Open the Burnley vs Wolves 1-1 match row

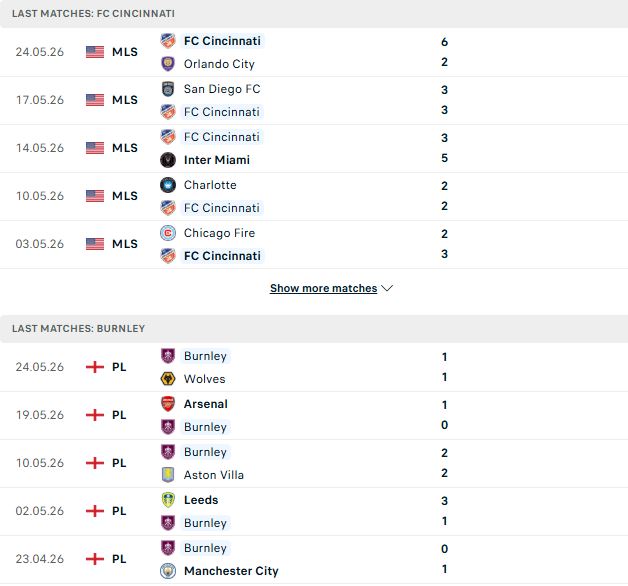[314, 367]
